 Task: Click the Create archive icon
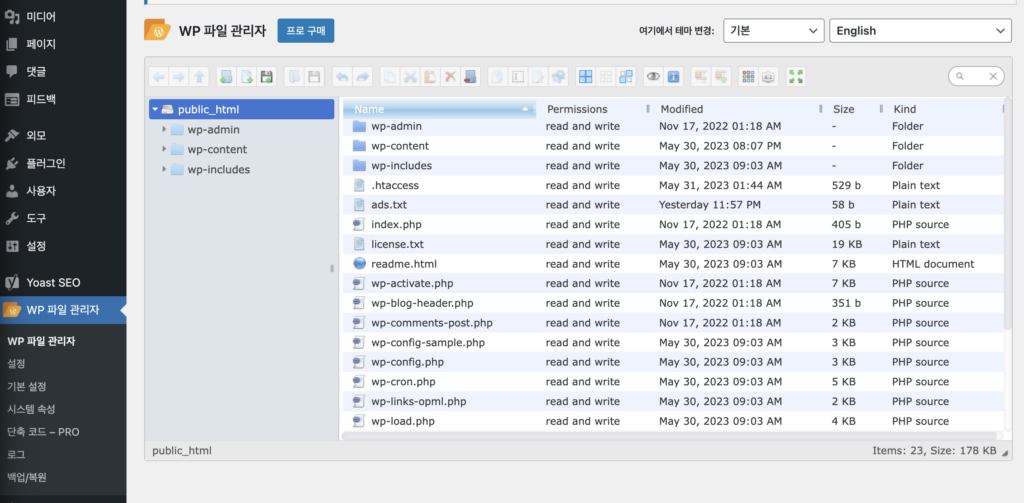pyautogui.click(x=721, y=77)
